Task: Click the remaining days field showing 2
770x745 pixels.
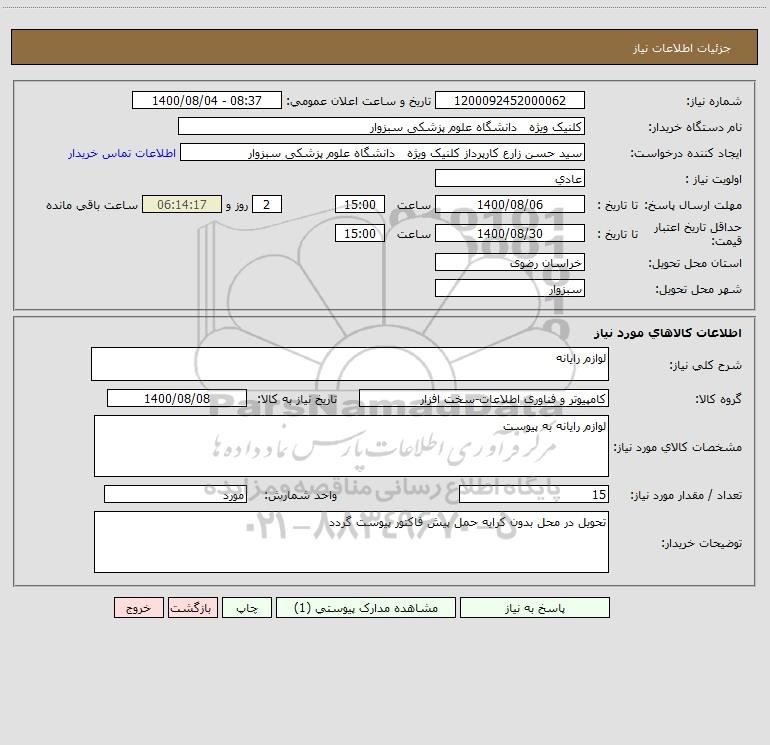Action: pyautogui.click(x=267, y=204)
